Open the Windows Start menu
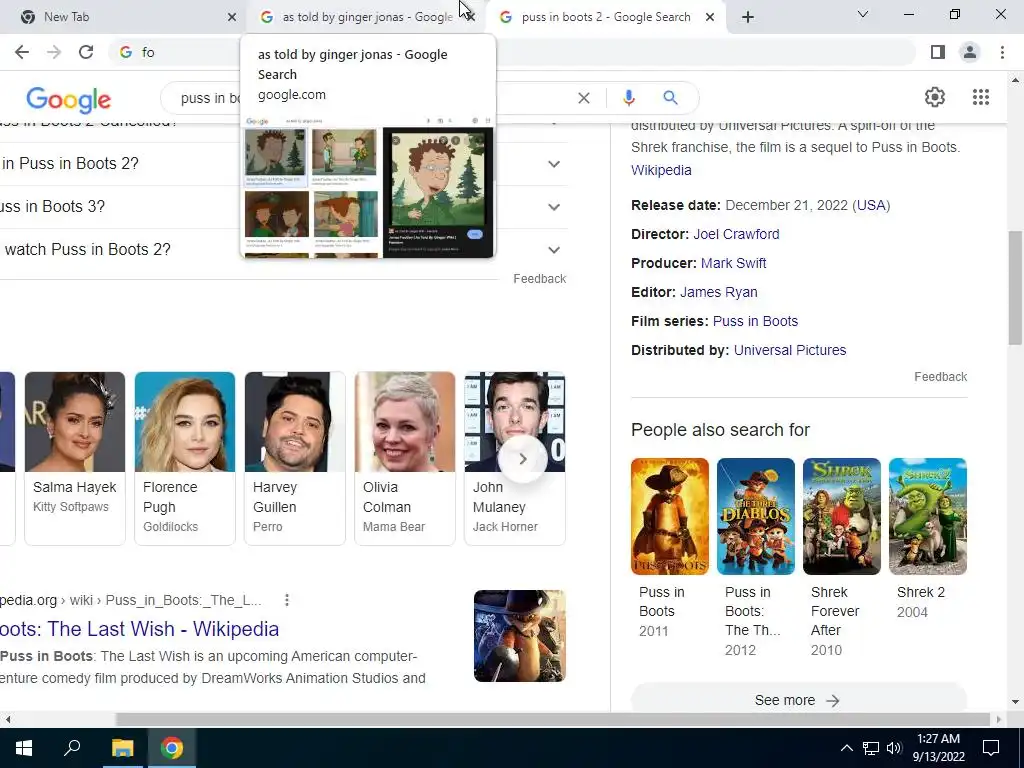The image size is (1024, 768). [x=24, y=748]
